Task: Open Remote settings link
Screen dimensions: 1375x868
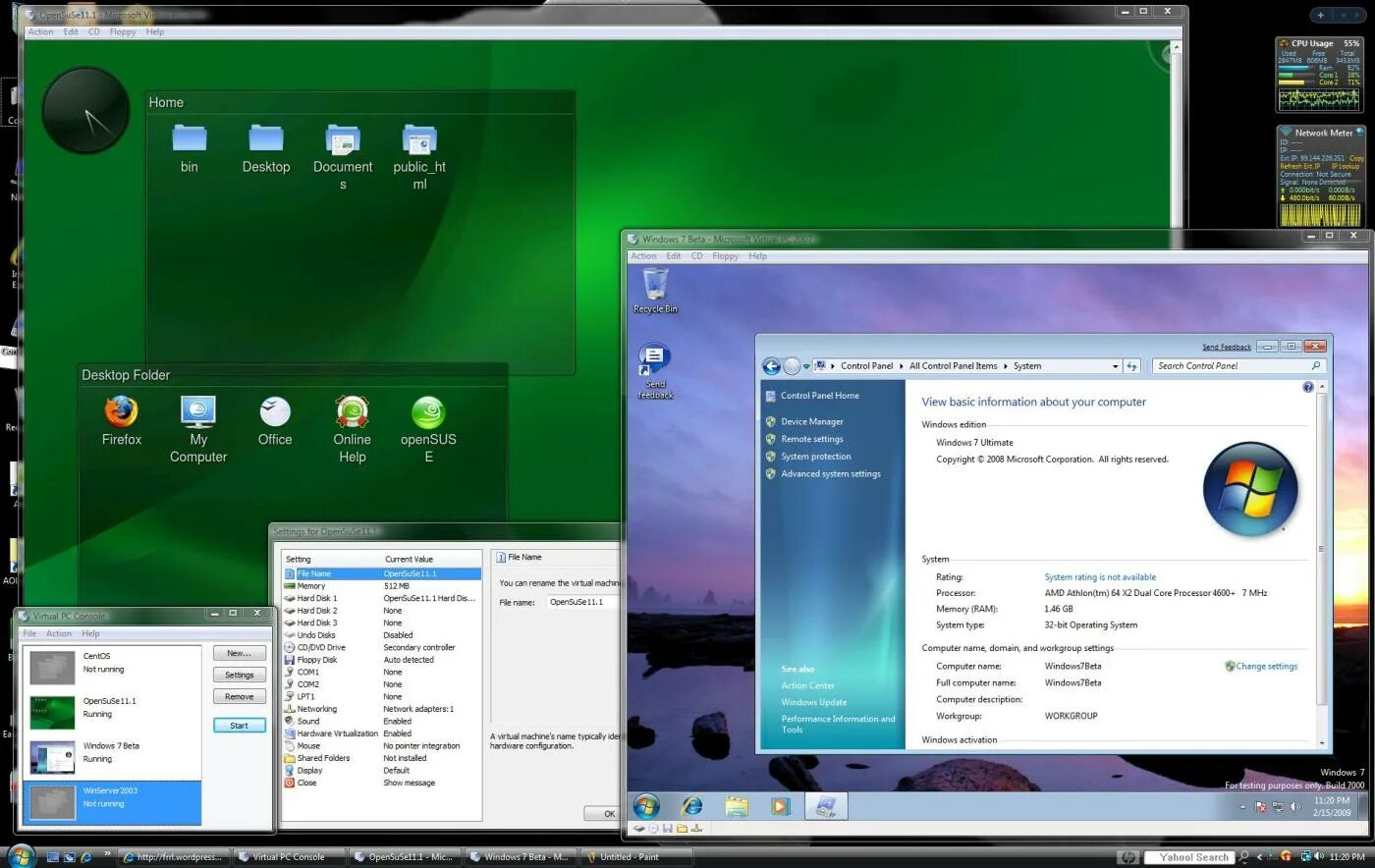Action: 812,440
